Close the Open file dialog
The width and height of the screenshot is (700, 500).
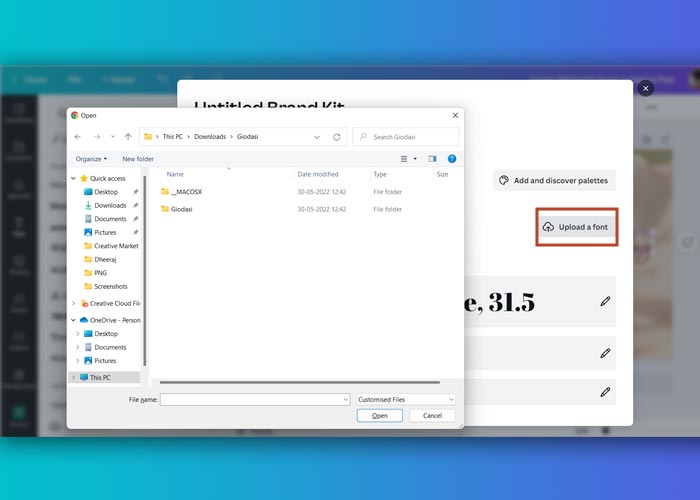point(455,115)
